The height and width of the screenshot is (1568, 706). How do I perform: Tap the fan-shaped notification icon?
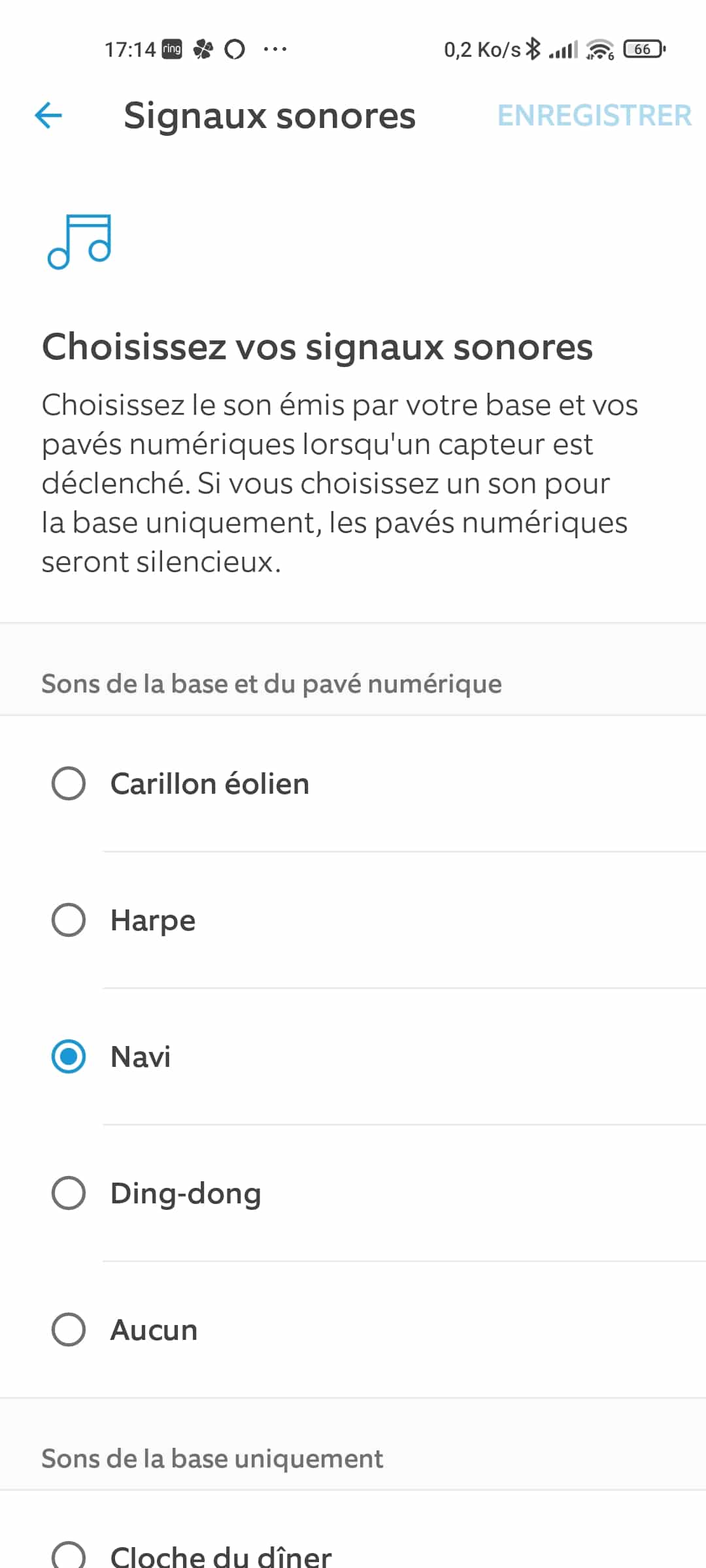point(203,49)
